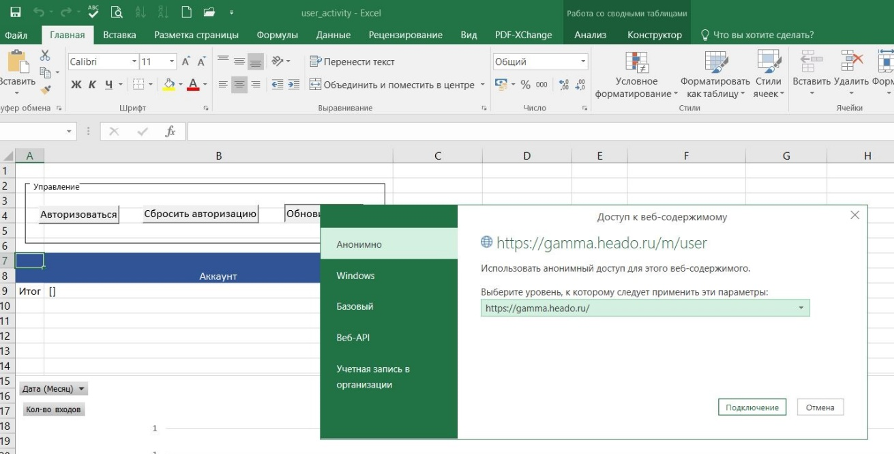Open Форматировать как таблицу dropdown
The height and width of the screenshot is (454, 895).
click(x=715, y=74)
